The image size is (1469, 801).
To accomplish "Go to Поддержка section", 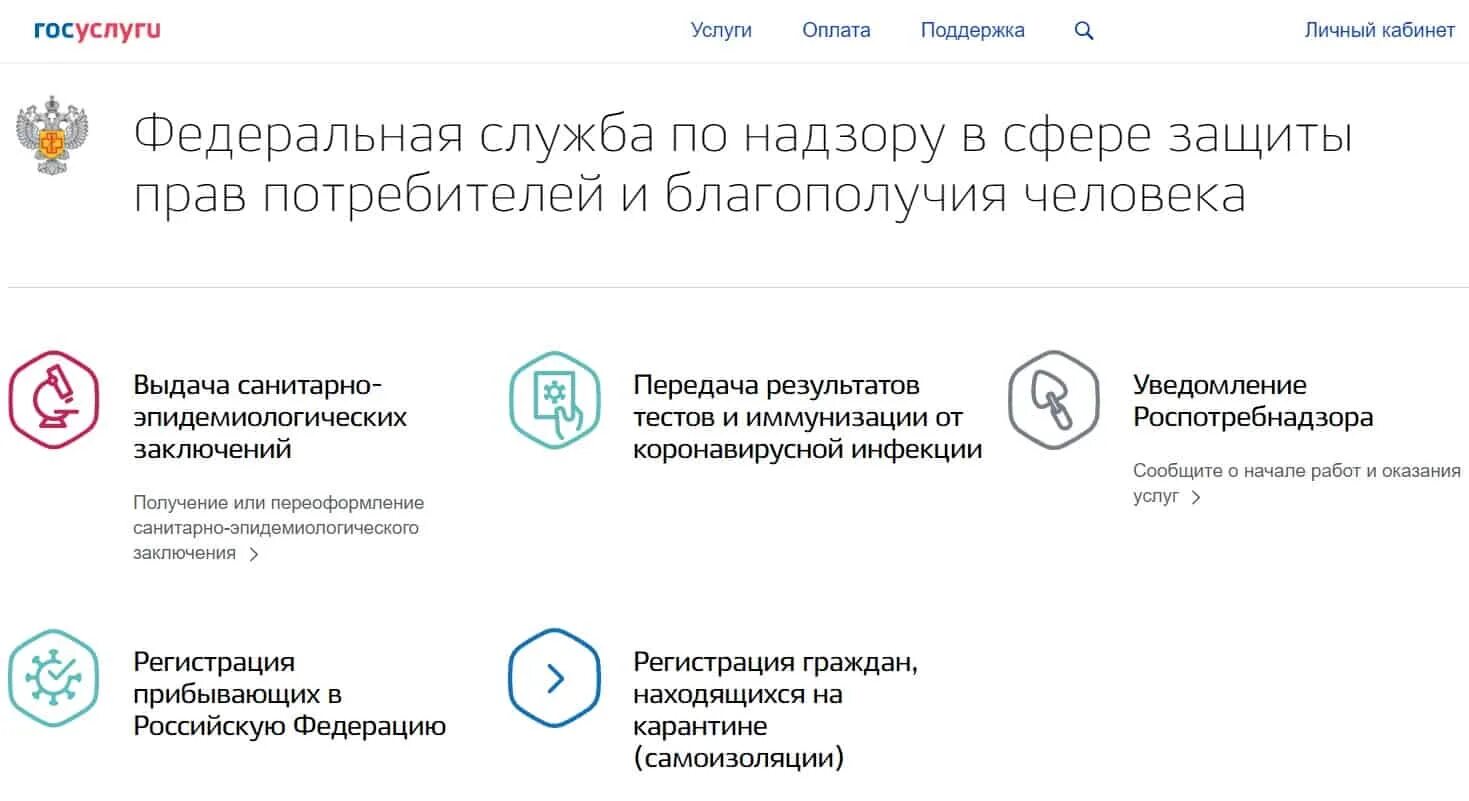I will tap(972, 30).
